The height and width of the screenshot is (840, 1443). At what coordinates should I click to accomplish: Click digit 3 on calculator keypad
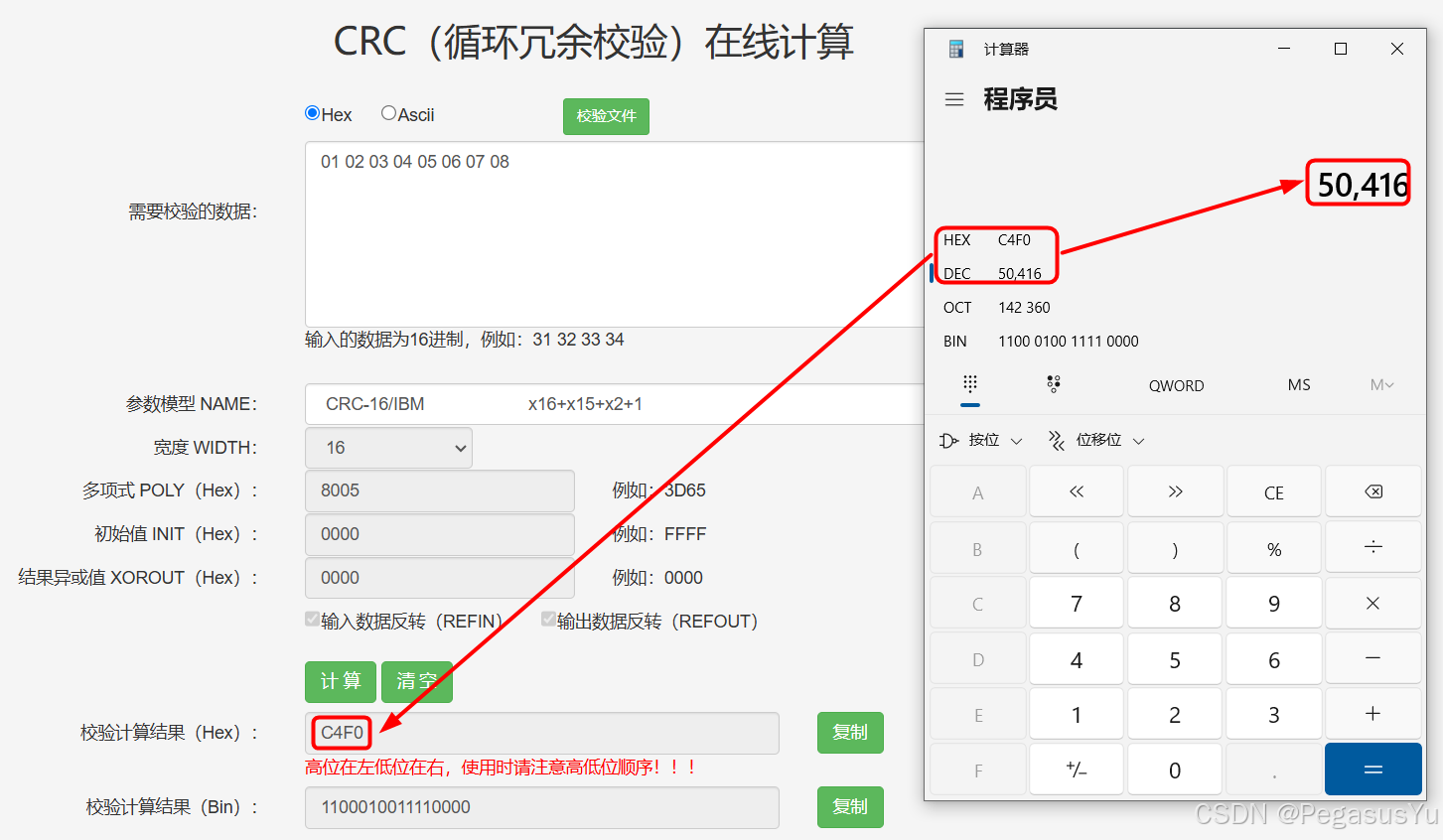click(x=1274, y=714)
